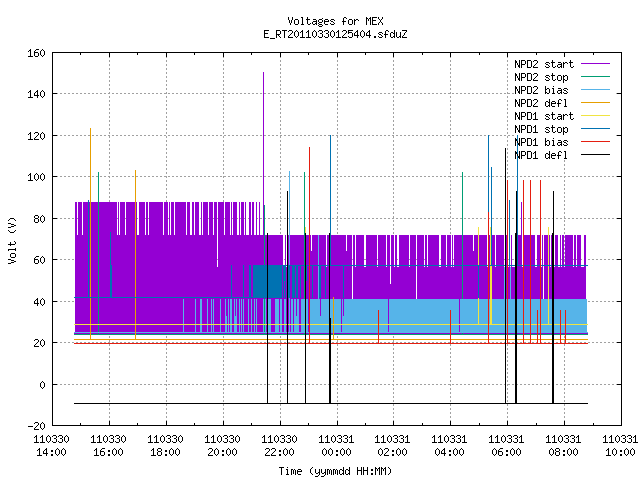
Task: Click the Time (yymmdd HH:MM) axis label
Action: (336, 471)
